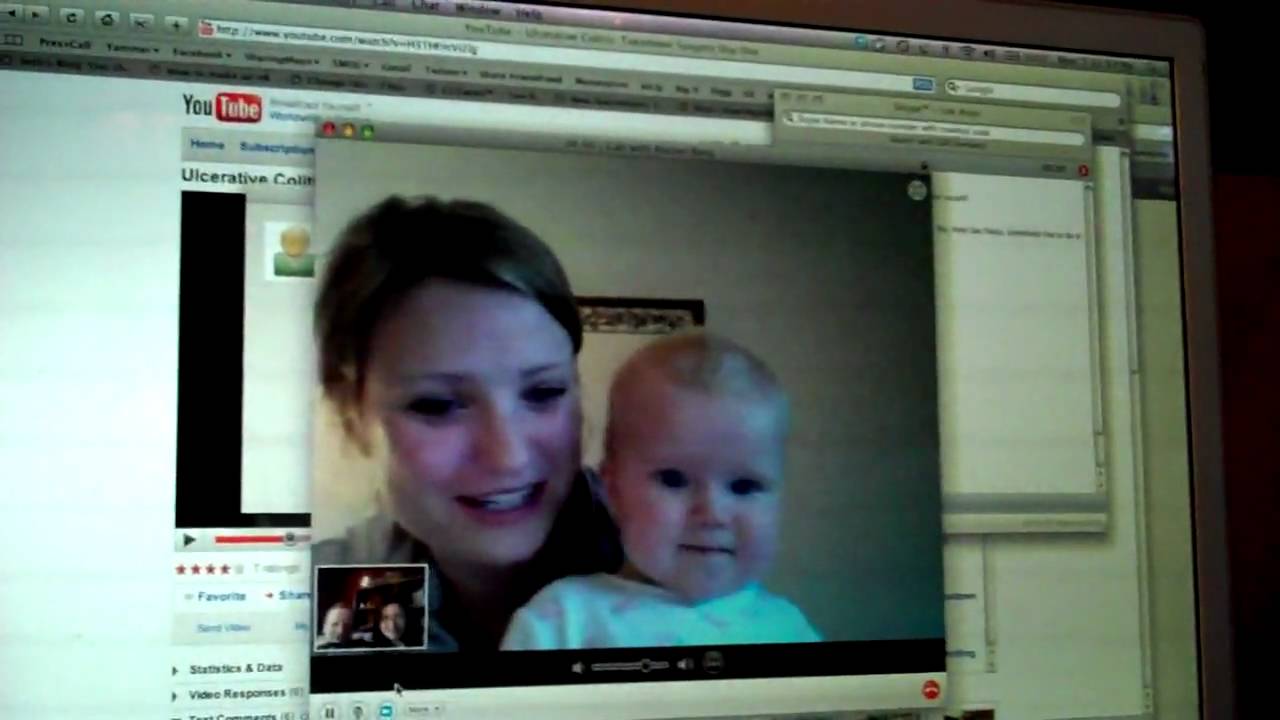This screenshot has width=1280, height=720.
Task: Click the loud-volume speaker icon in Skype
Action: click(685, 664)
